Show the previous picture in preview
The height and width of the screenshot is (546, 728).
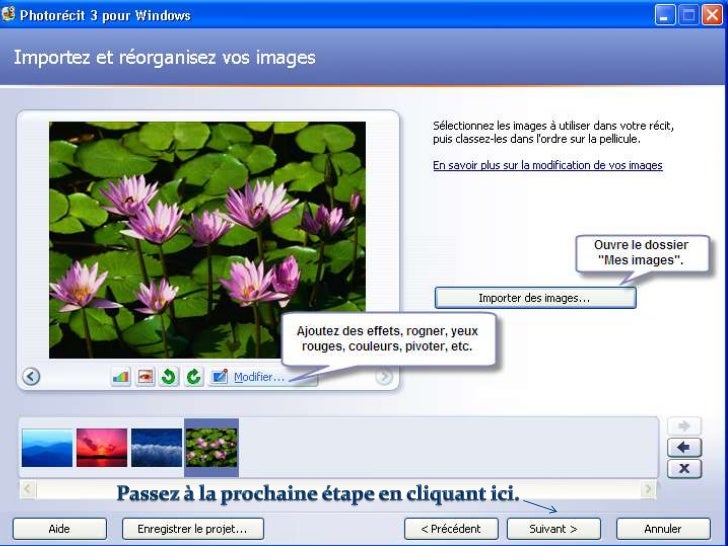tap(31, 376)
